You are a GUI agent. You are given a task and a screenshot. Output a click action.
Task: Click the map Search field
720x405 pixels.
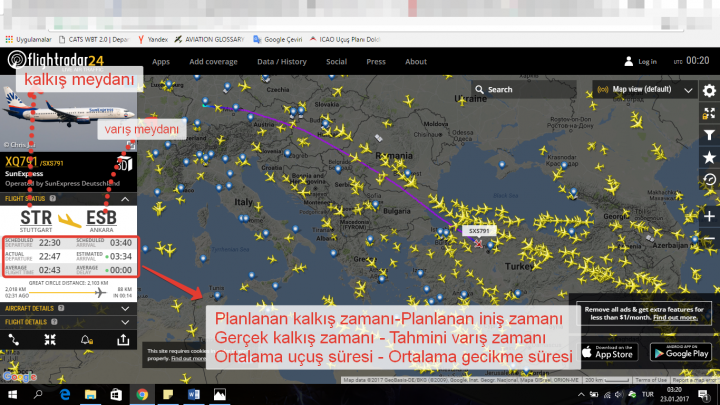530,89
